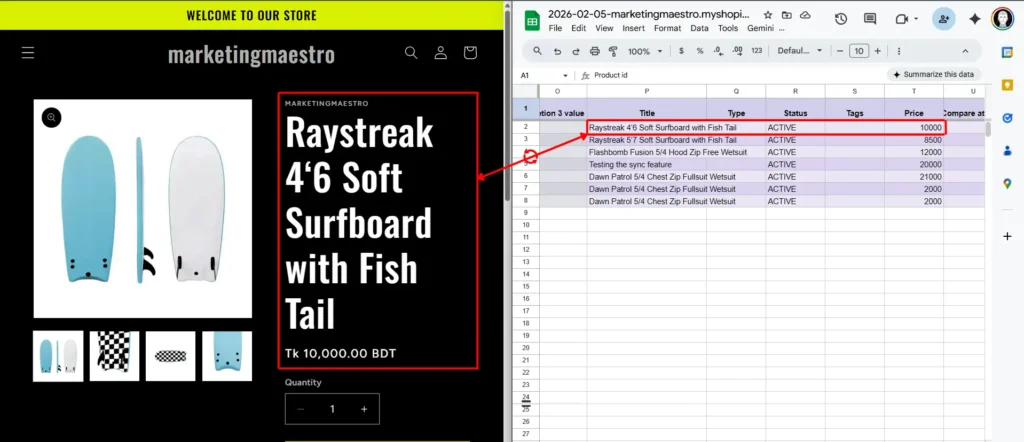
Task: Star the spreadsheet document
Action: [x=768, y=15]
